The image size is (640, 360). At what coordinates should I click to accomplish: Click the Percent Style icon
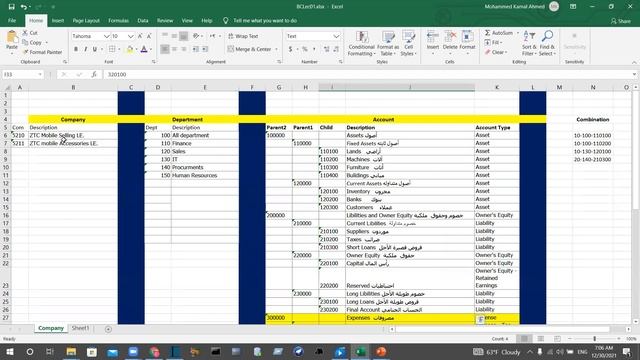304,49
